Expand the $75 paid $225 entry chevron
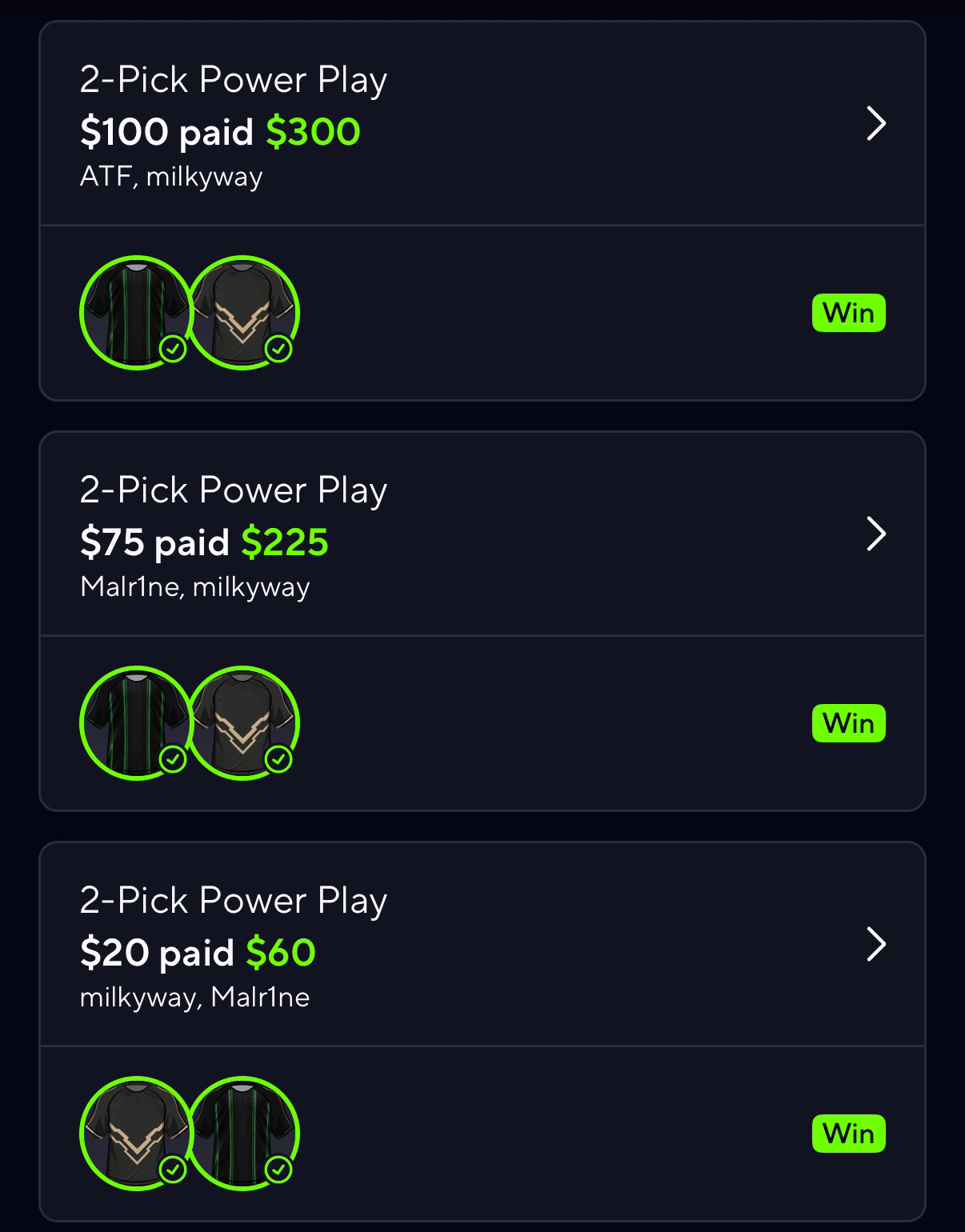The image size is (965, 1232). (876, 534)
